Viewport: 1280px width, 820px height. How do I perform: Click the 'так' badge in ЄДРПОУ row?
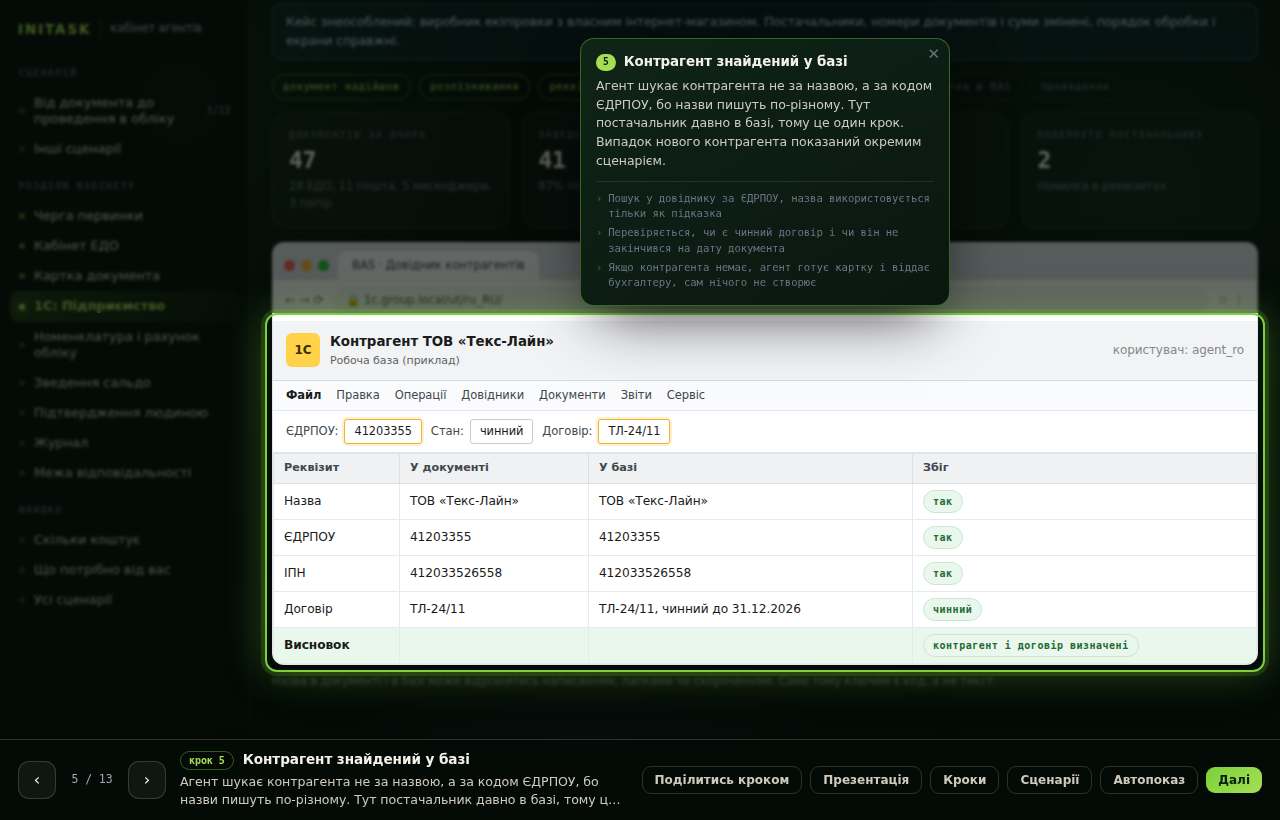[943, 538]
